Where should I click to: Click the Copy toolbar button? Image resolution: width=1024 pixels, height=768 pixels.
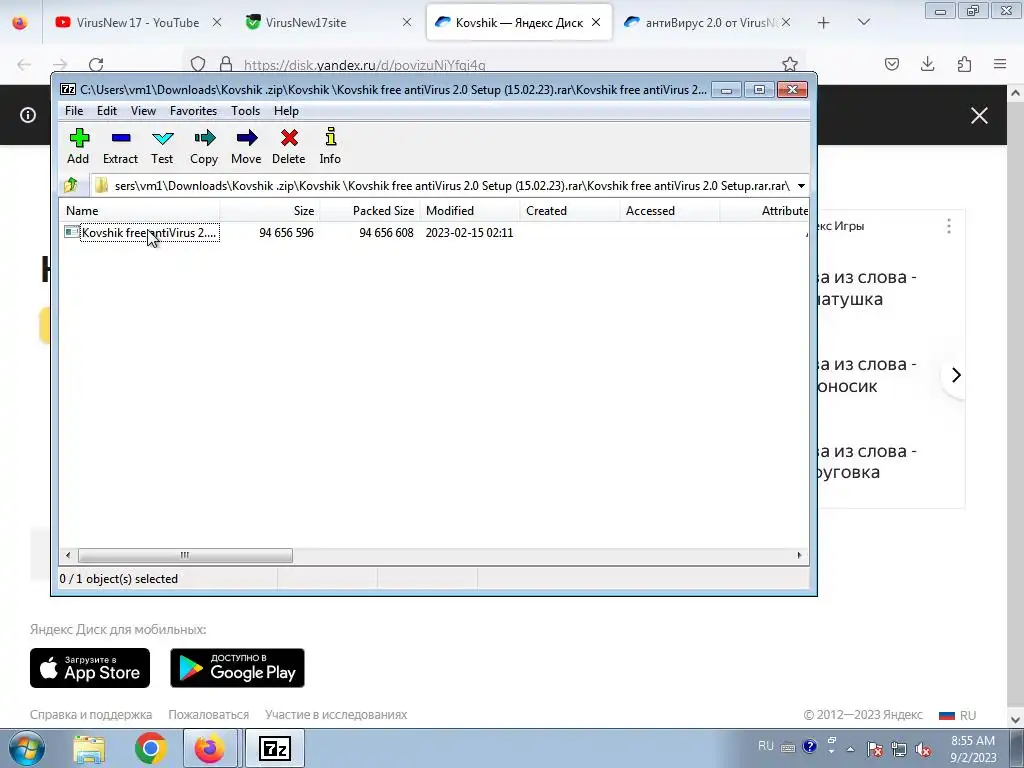pos(204,146)
